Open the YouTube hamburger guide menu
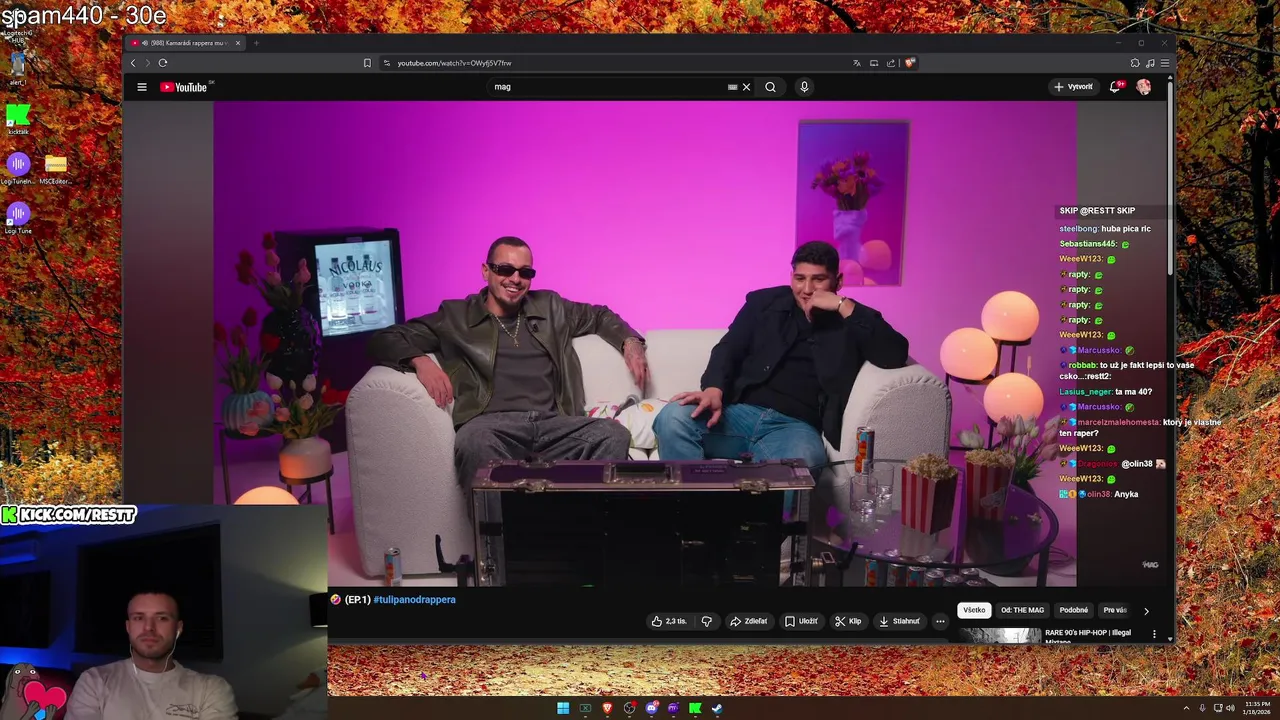Screen dimensions: 1280x720 142,87
